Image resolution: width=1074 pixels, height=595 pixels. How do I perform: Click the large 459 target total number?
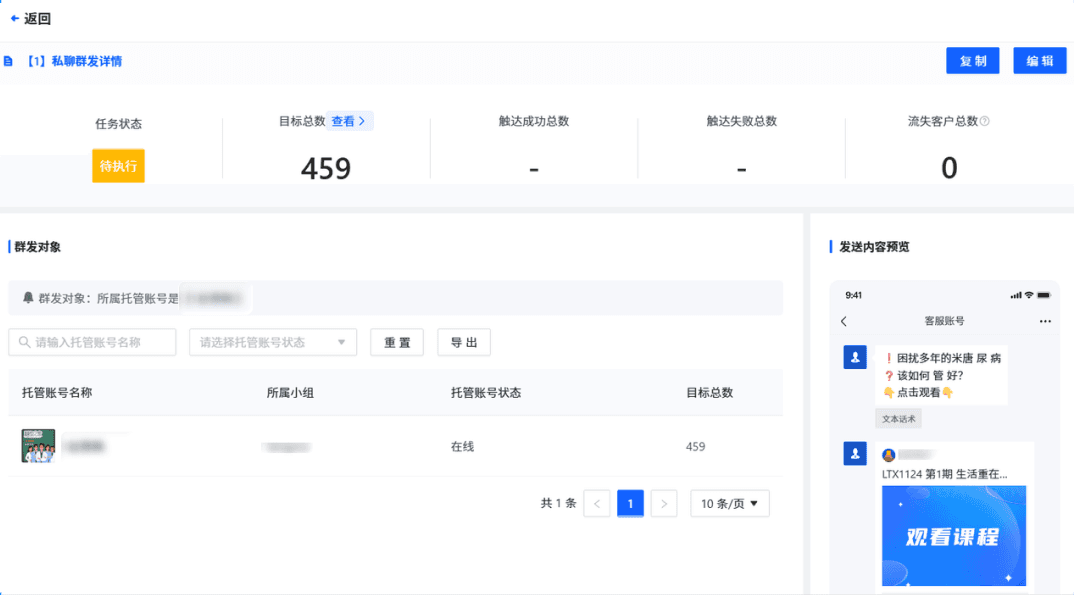coord(326,168)
